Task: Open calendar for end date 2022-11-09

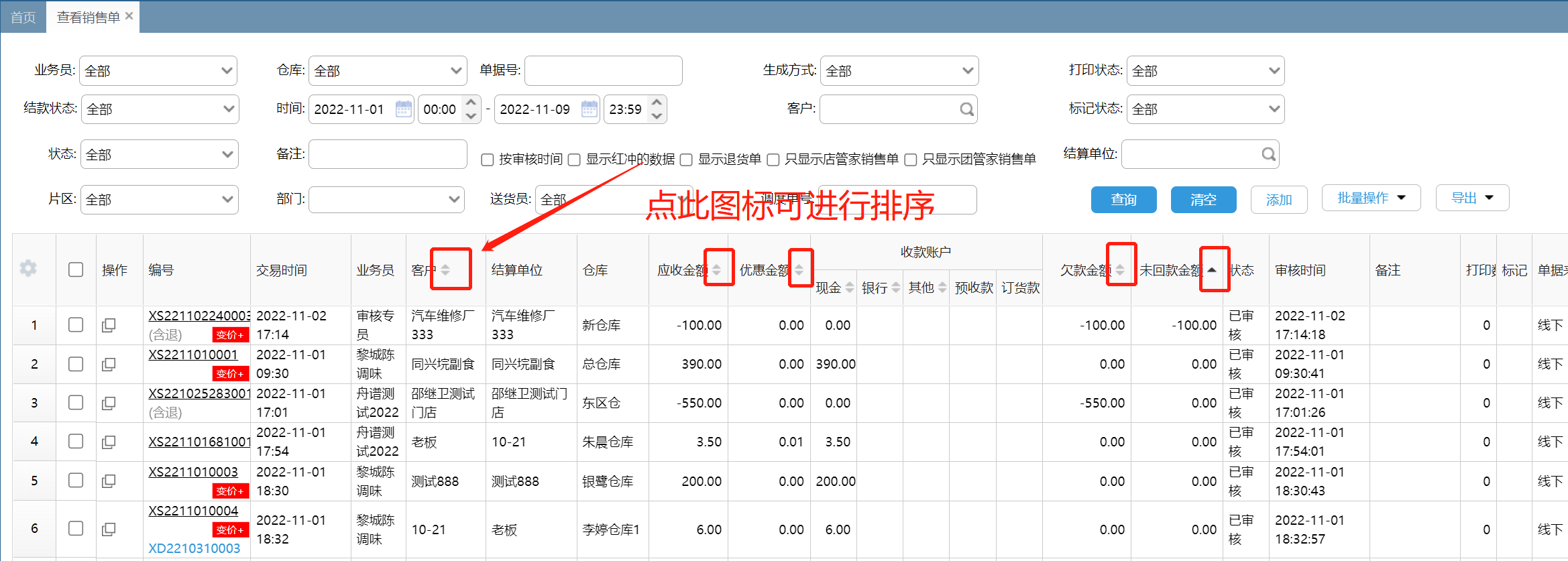Action: point(590,109)
